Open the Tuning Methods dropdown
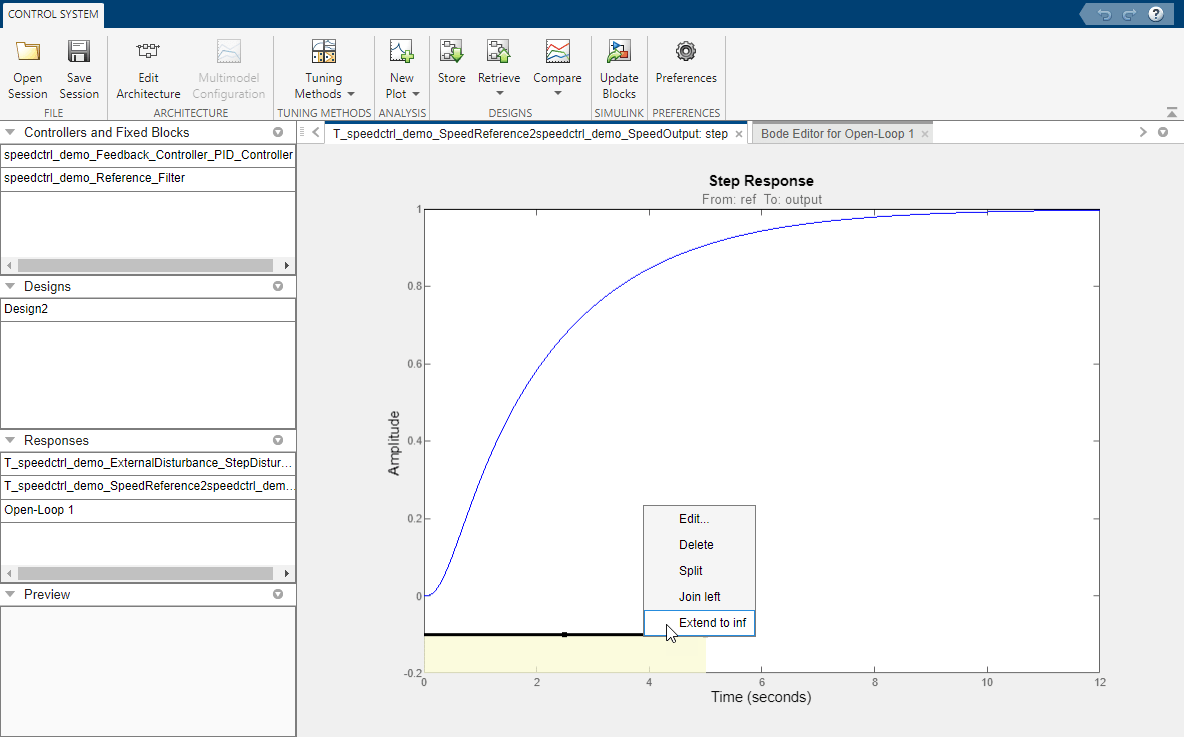The width and height of the screenshot is (1184, 737). (x=323, y=85)
